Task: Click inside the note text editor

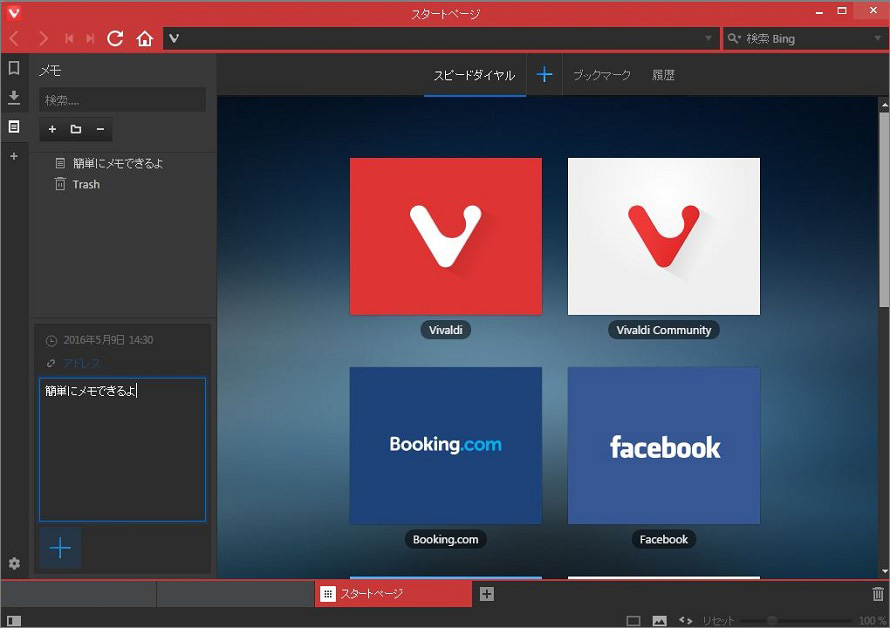Action: coord(123,449)
